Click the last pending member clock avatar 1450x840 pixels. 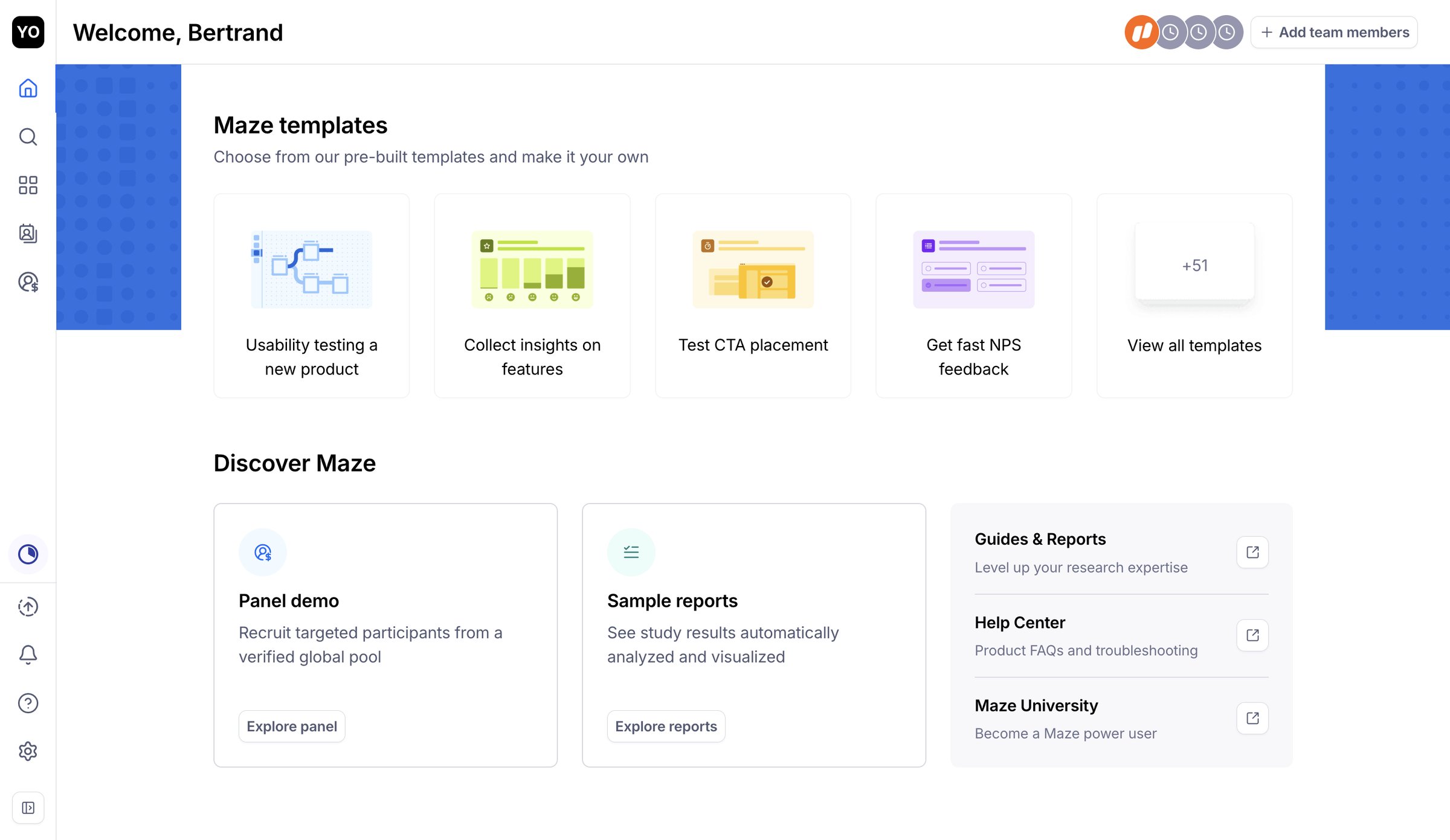[x=1227, y=32]
